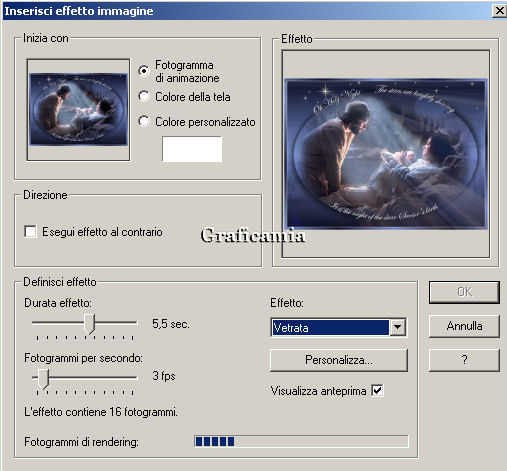Open the Effetto dropdown arrow
Viewport: 507px width, 471px height.
pyautogui.click(x=397, y=327)
